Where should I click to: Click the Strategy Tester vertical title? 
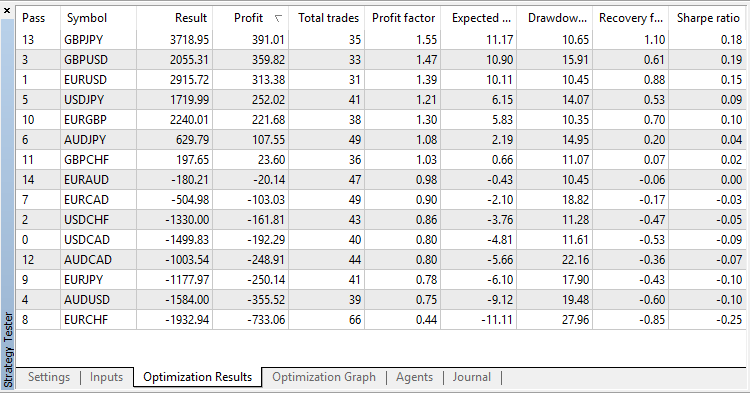point(8,350)
